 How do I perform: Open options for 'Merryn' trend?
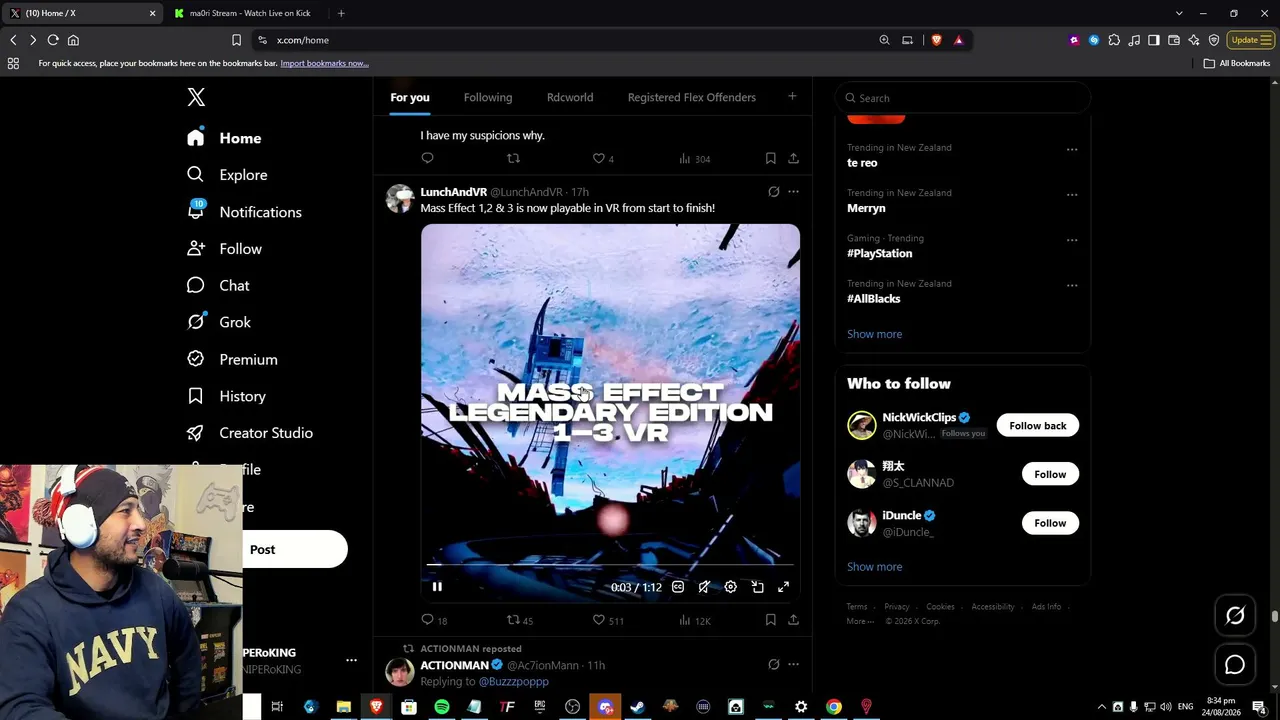(x=1072, y=195)
